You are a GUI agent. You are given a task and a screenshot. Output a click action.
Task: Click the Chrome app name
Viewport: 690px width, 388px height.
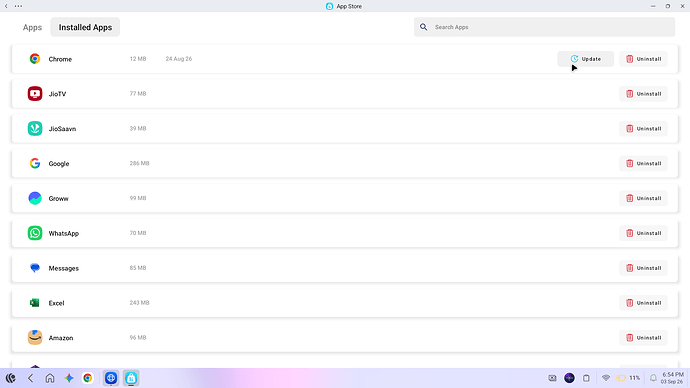60,59
